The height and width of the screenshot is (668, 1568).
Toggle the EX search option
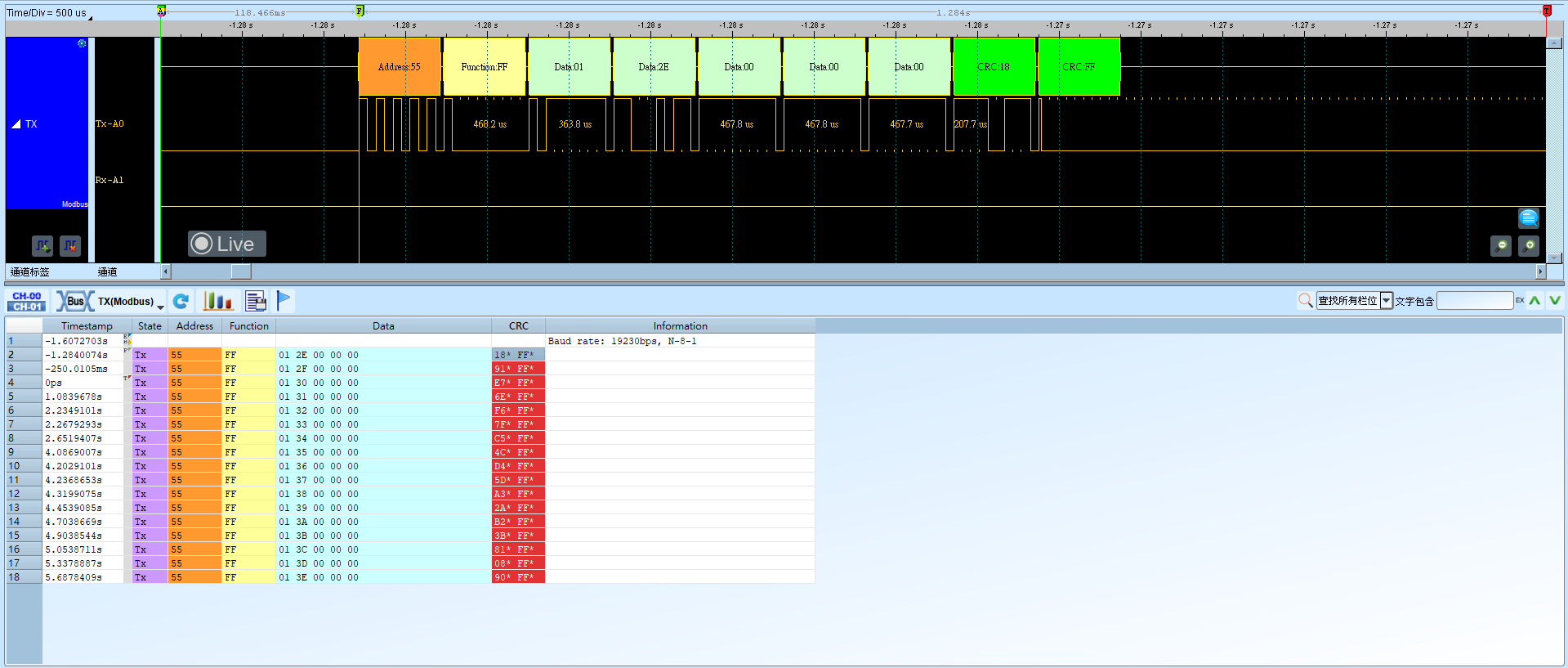[x=1520, y=301]
